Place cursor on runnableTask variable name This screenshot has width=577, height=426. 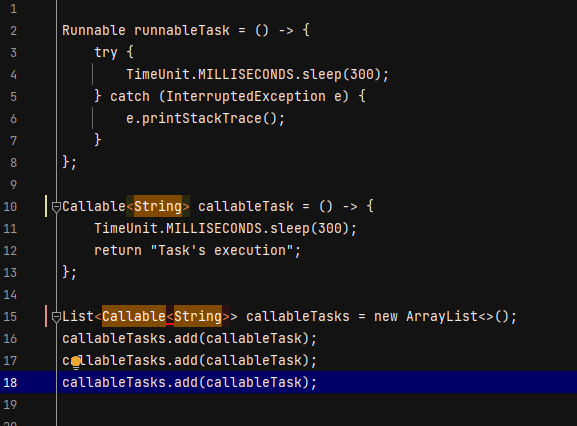[x=182, y=30]
